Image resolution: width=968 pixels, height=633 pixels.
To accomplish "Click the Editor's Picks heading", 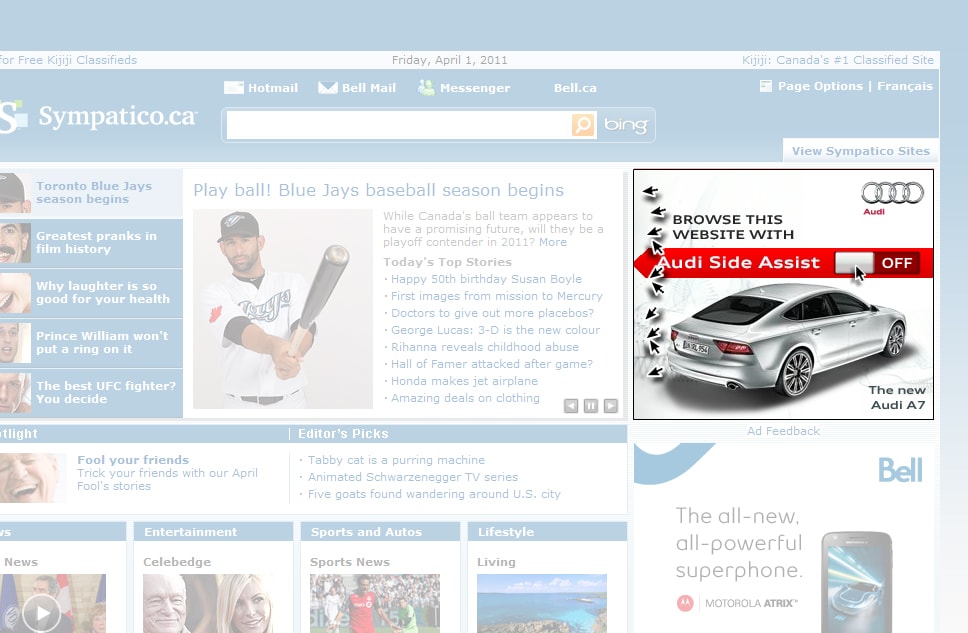I will 343,434.
